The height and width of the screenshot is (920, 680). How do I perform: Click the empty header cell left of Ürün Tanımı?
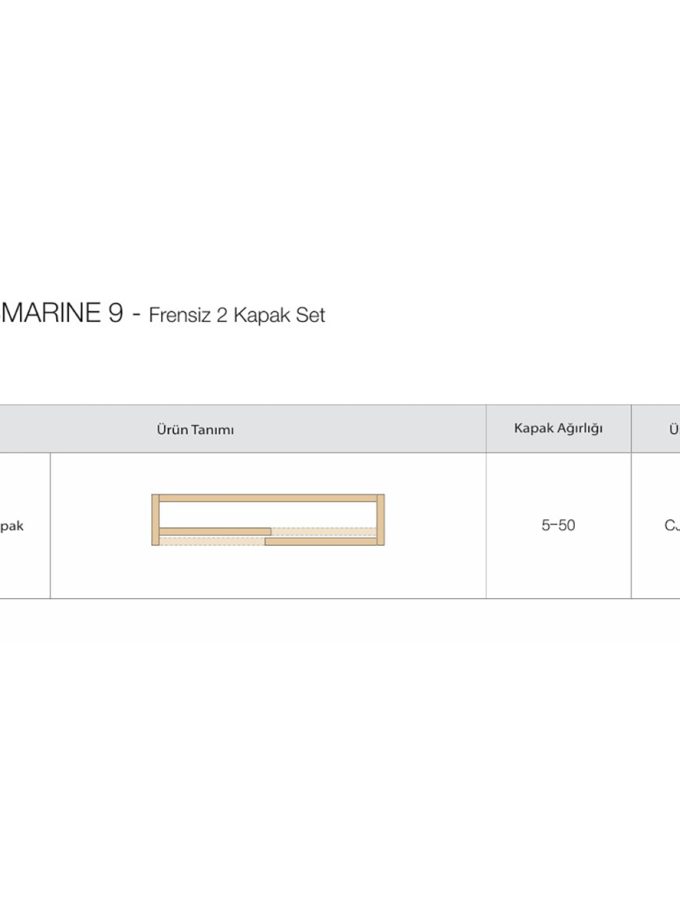24,429
